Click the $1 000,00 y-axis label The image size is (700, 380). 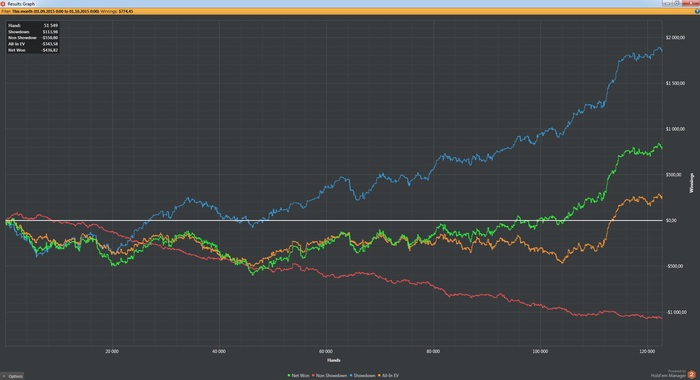tap(675, 129)
